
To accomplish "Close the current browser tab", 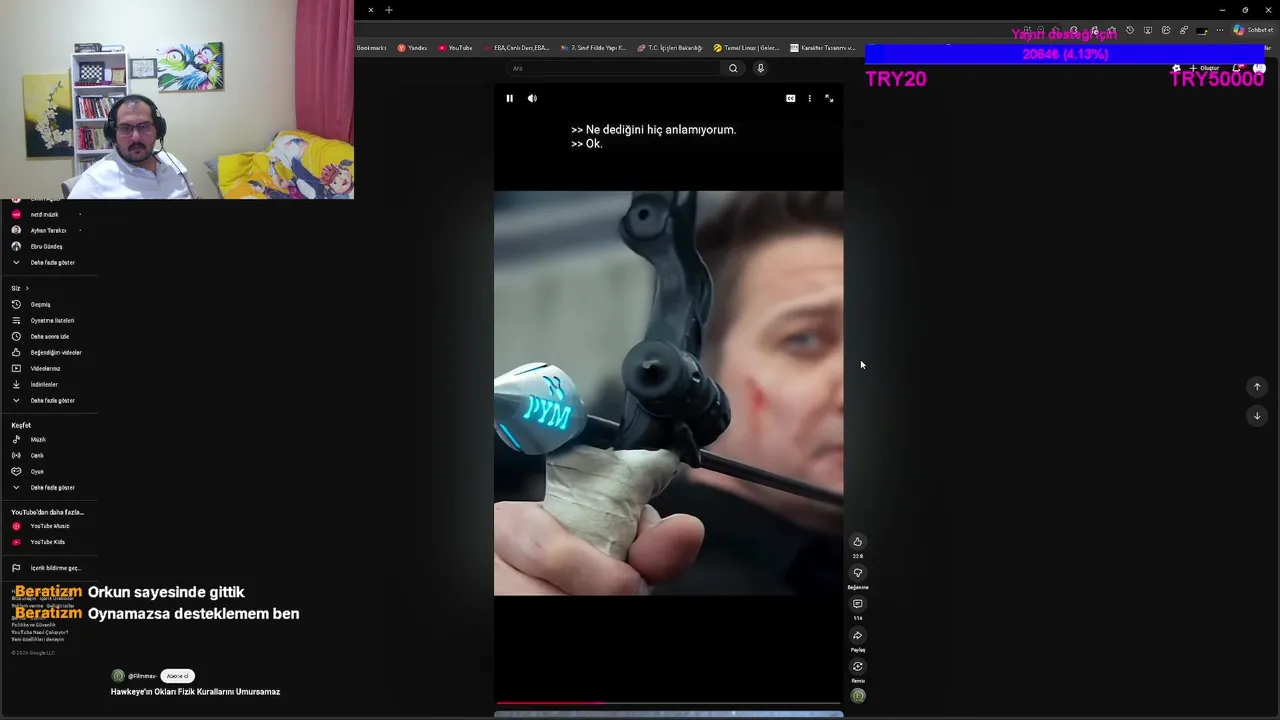I will (x=370, y=10).
